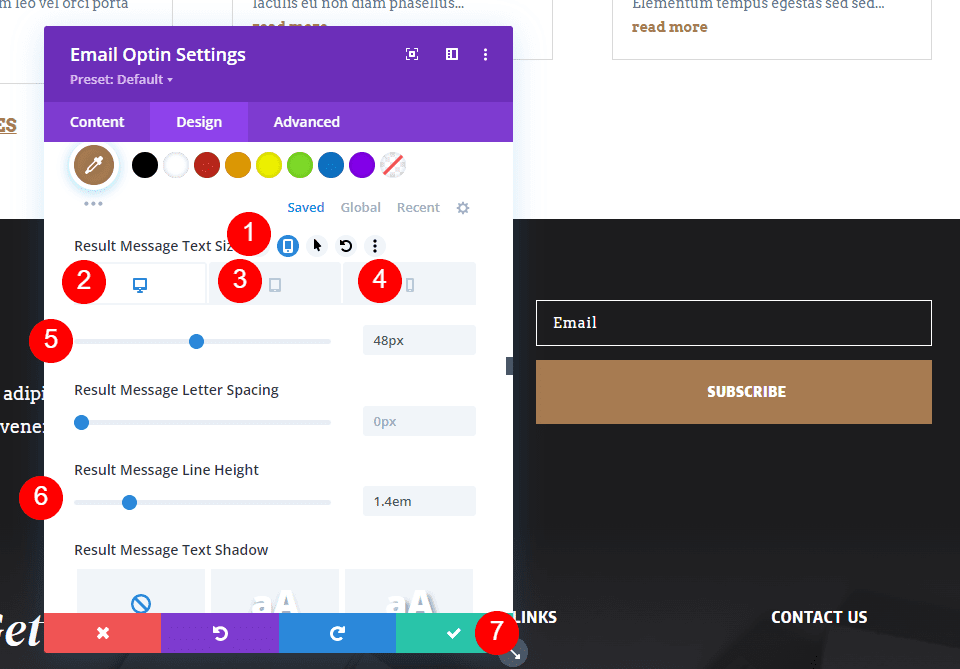Open the eyedropper color picker tool

point(94,164)
